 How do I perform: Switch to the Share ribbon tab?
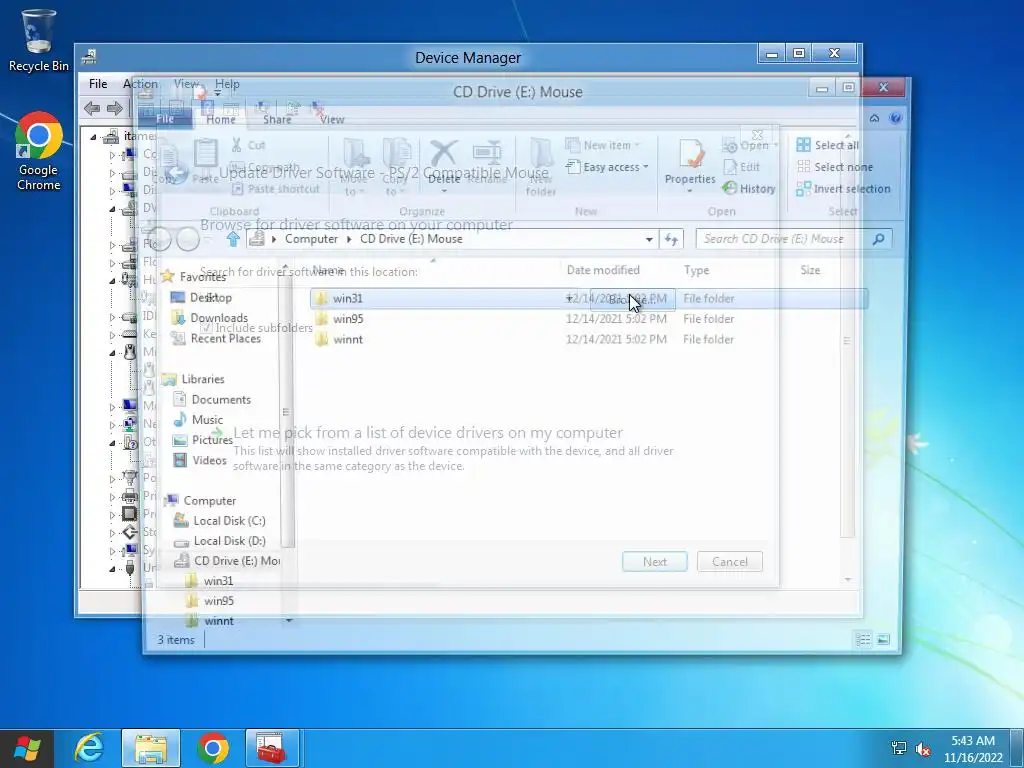pos(277,119)
